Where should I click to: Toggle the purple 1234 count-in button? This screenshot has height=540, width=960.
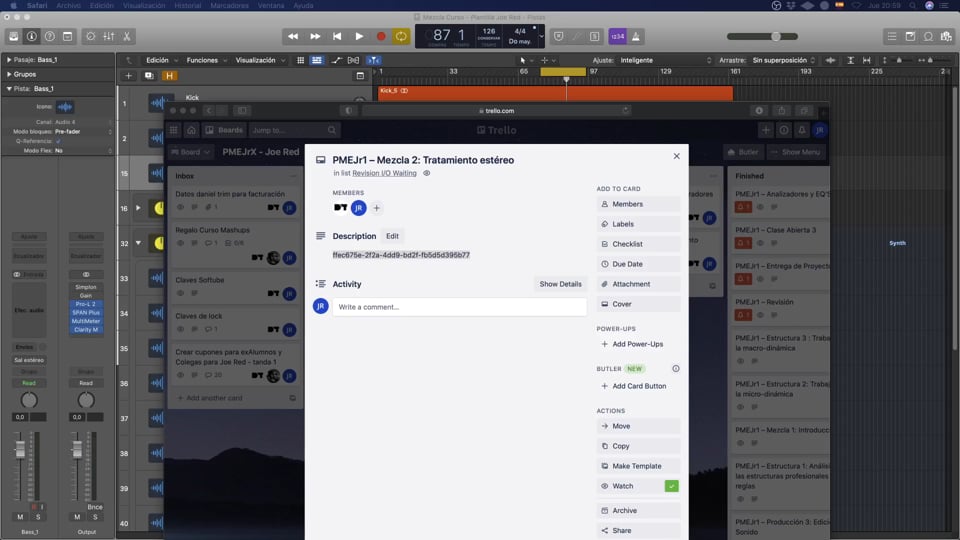(617, 36)
